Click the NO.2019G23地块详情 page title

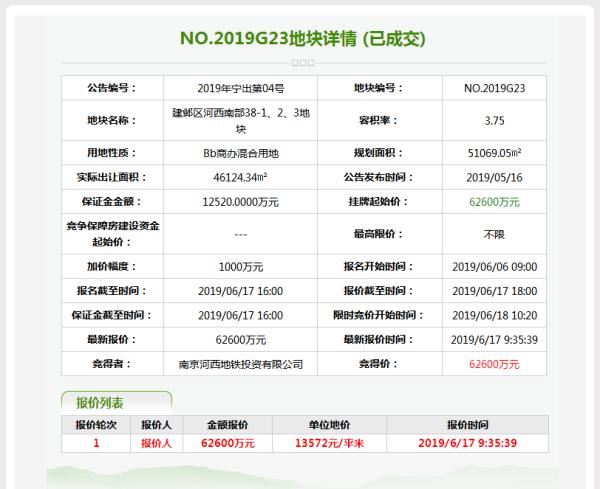302,38
